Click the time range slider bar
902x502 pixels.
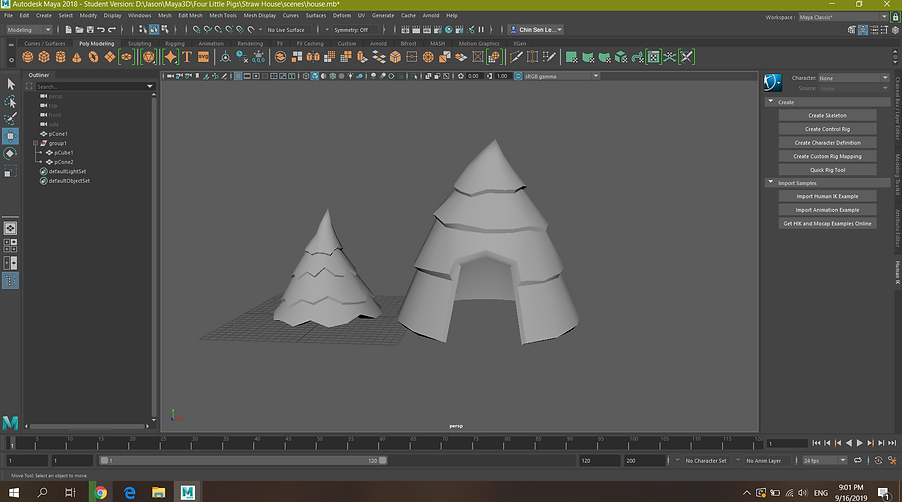point(243,461)
